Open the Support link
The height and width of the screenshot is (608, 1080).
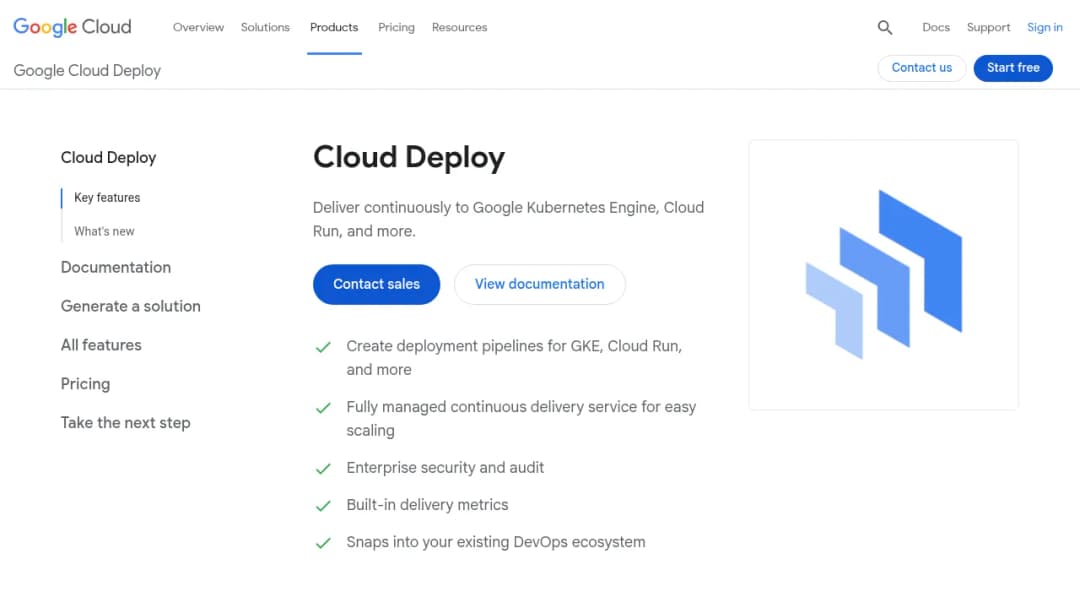click(988, 28)
